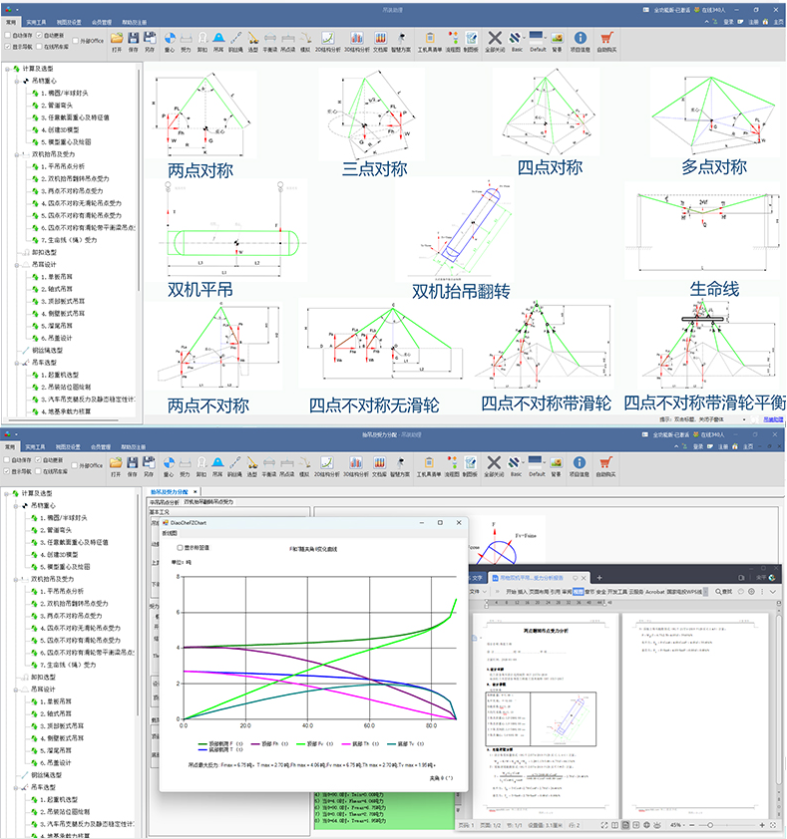Open 2D structure analysis chart icon in upper toolbar
787x839 pixels.
(x=327, y=38)
